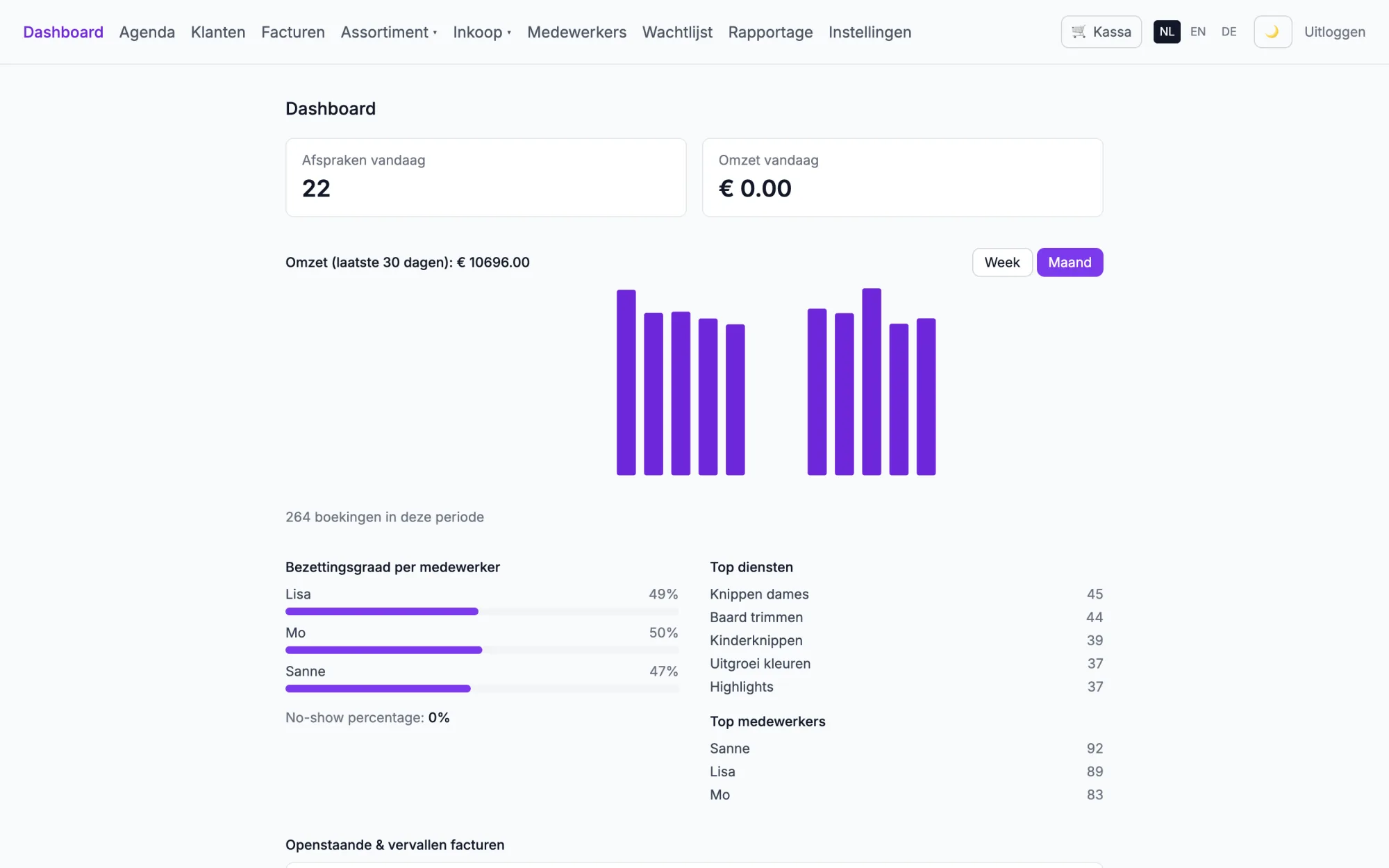Image resolution: width=1389 pixels, height=868 pixels.
Task: Click Sanne in Top medewerkers
Action: tap(906, 749)
